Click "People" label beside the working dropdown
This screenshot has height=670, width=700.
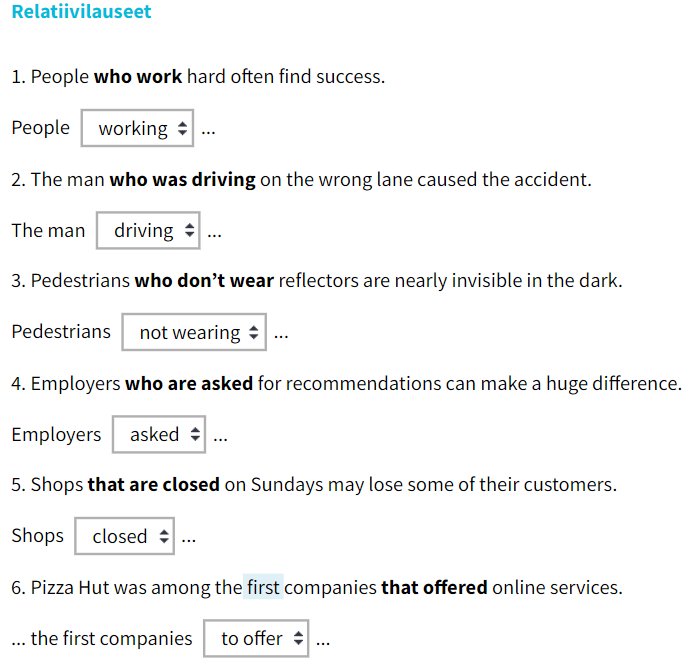click(x=41, y=128)
